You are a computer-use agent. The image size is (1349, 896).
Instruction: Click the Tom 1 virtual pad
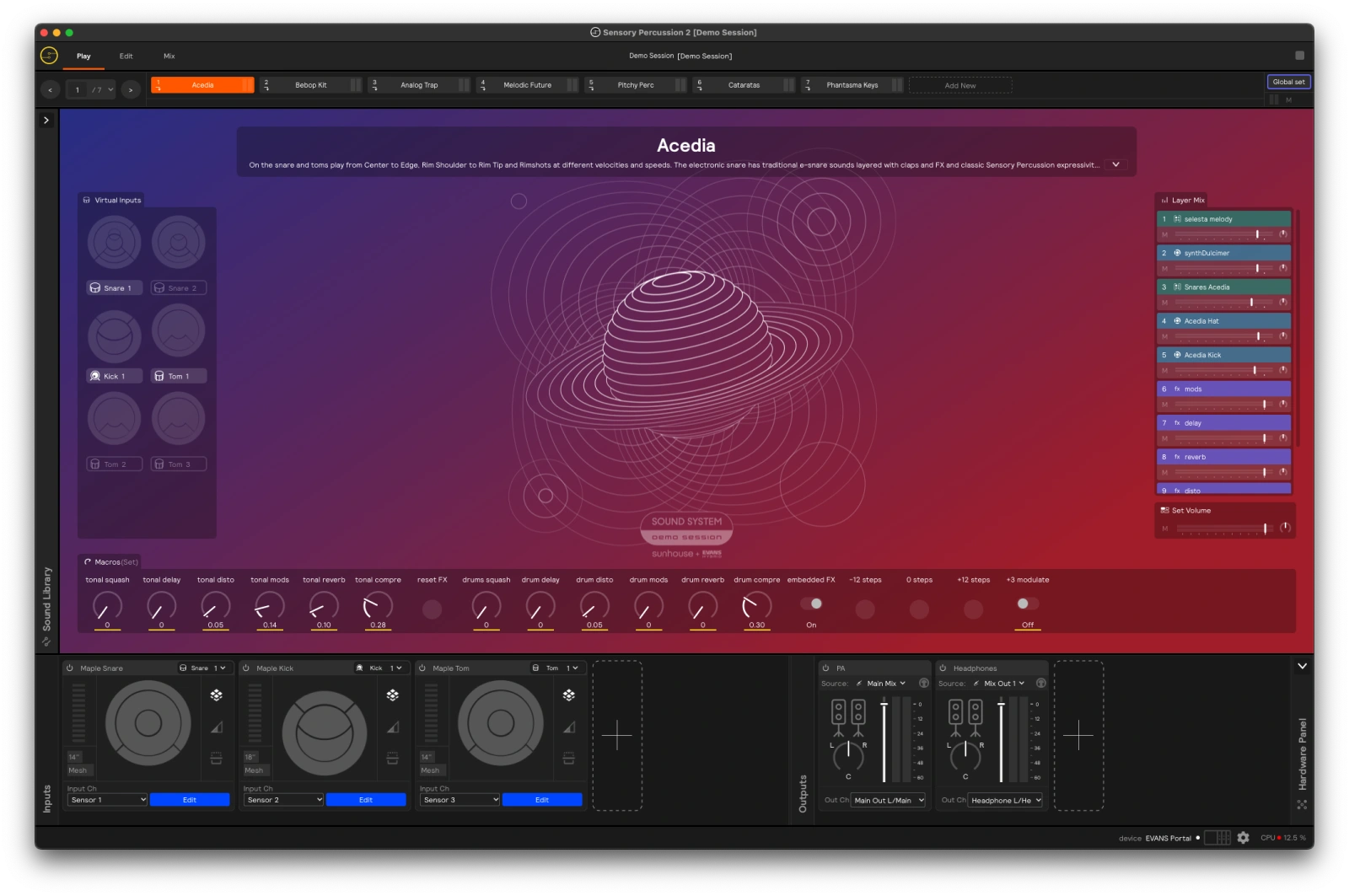coord(179,330)
